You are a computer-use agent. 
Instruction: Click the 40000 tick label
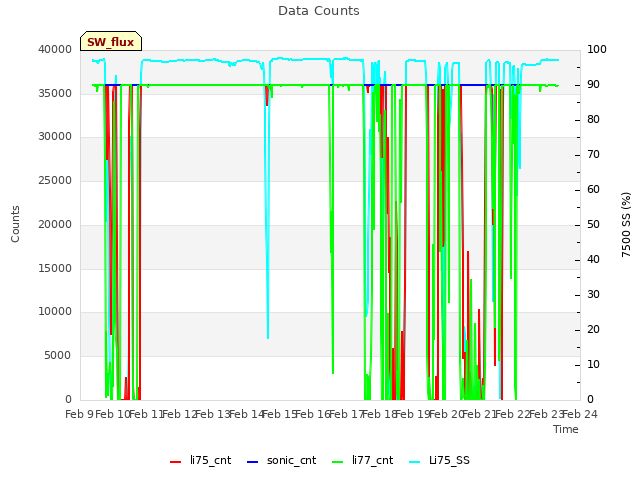pos(55,49)
